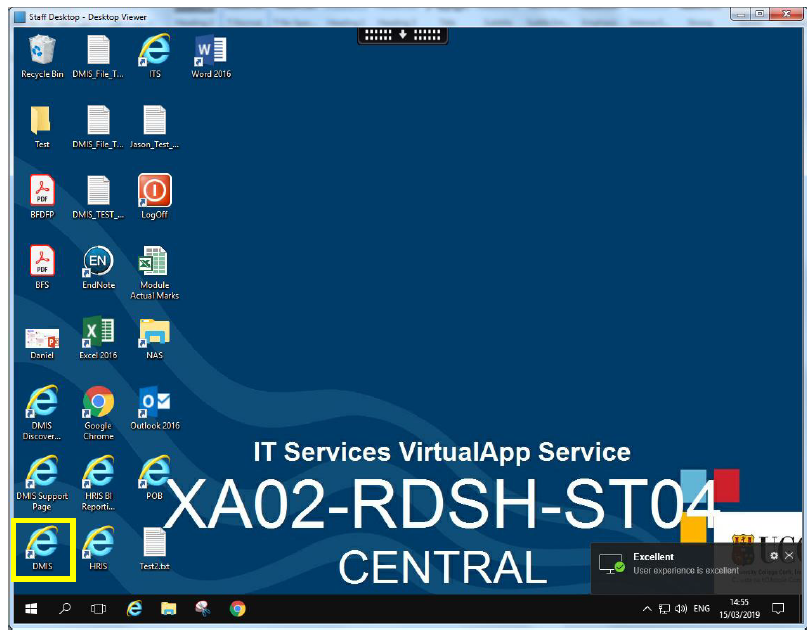This screenshot has height=632, width=807.
Task: Expand the Desktop Viewer toolbar pull-down handle
Action: [x=402, y=34]
